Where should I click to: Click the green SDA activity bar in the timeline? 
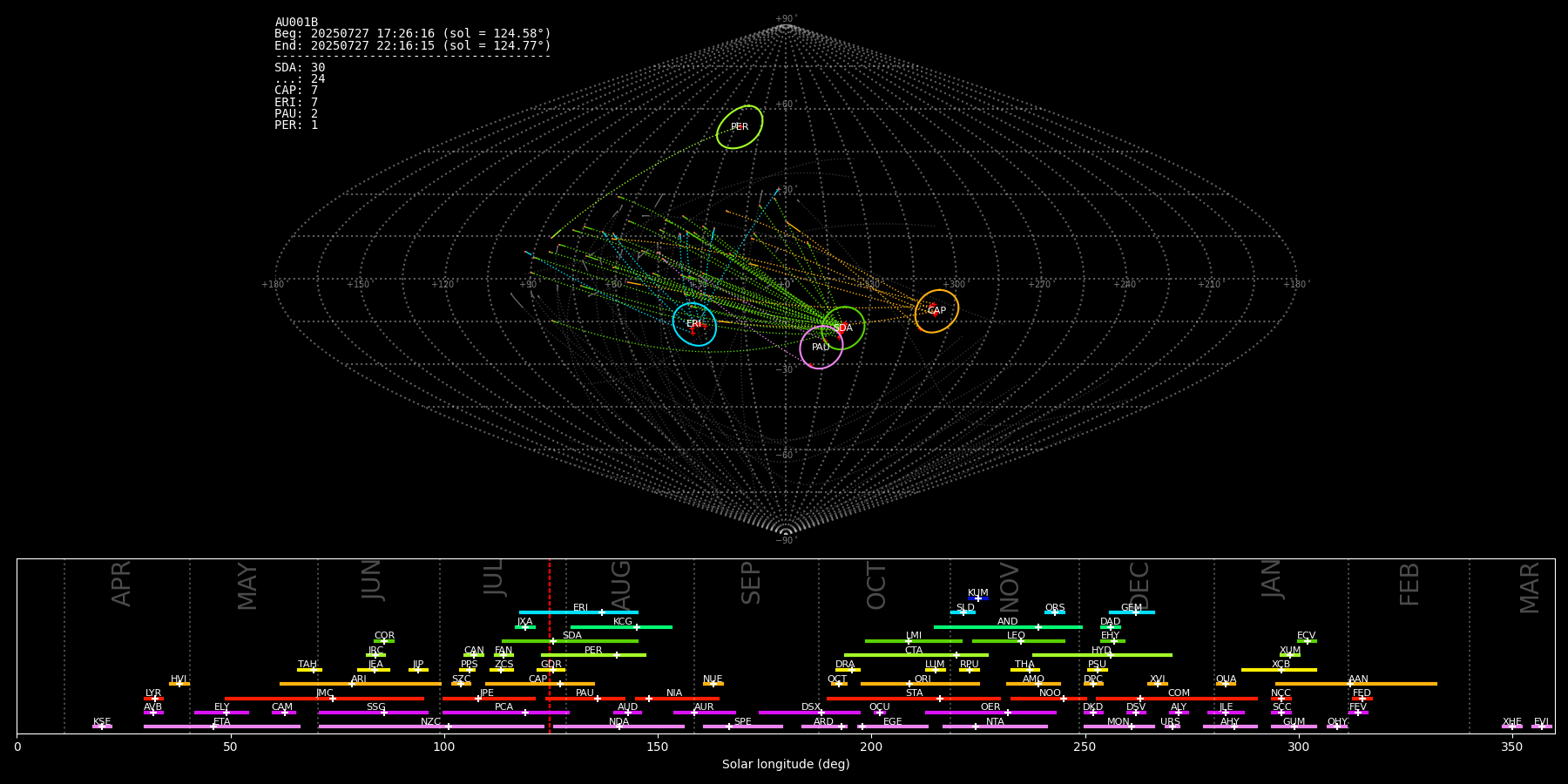[x=570, y=641]
